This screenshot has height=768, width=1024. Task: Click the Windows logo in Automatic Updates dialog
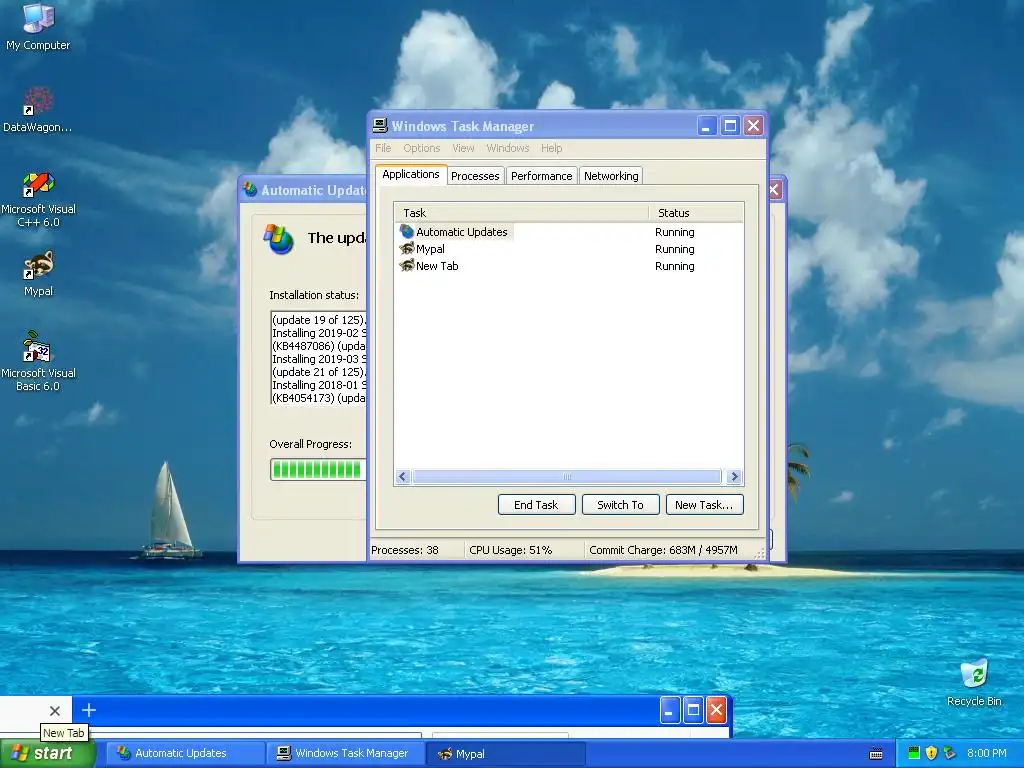279,239
